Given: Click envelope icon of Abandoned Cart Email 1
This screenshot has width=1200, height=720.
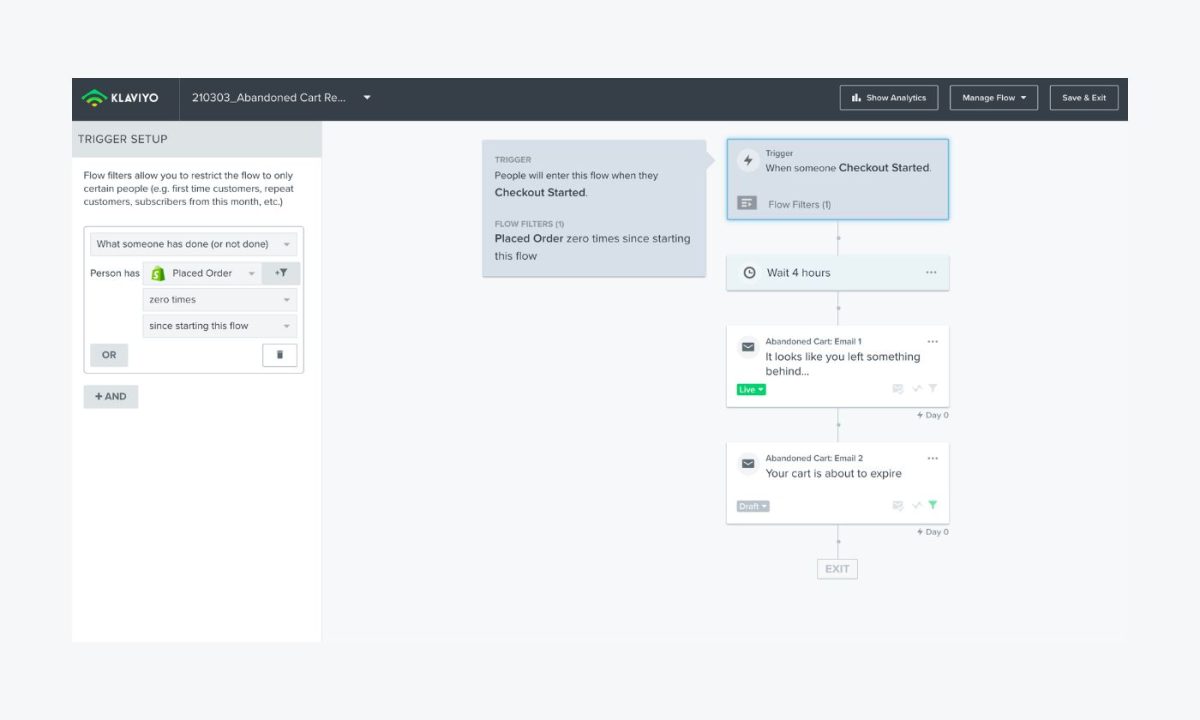Looking at the screenshot, I should point(748,348).
